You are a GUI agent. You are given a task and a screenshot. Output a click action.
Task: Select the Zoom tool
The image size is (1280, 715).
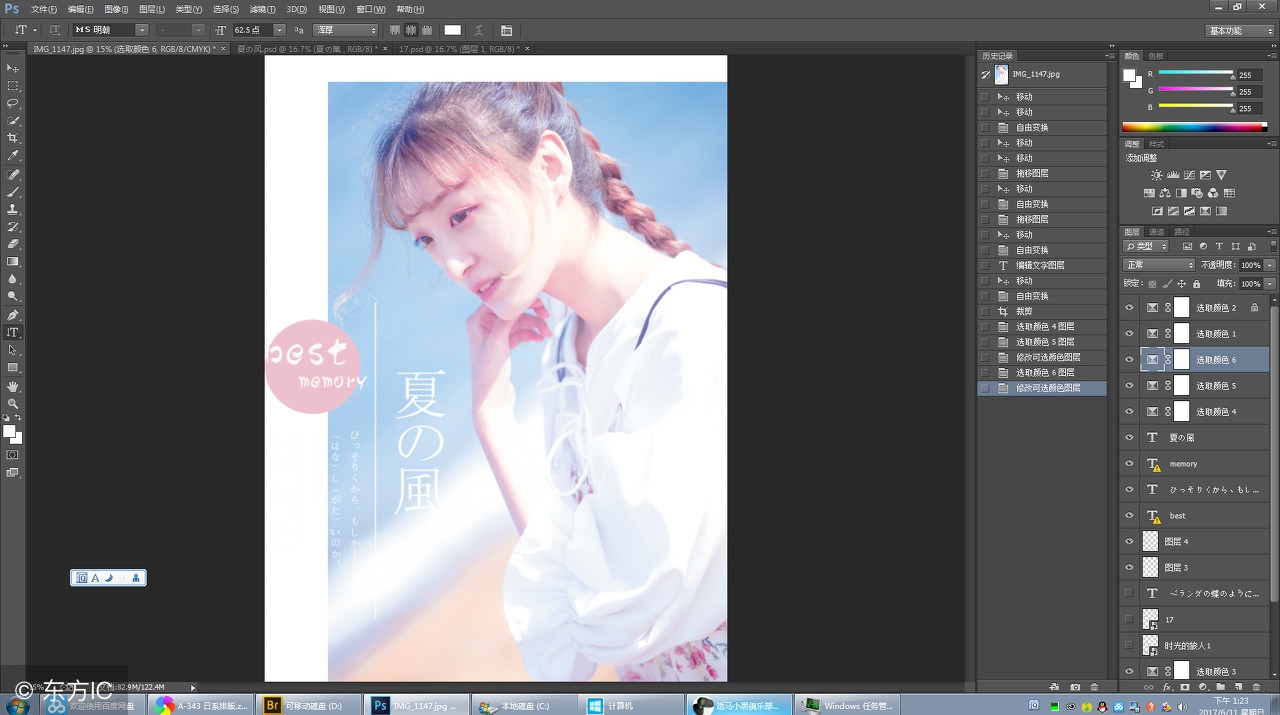point(13,404)
